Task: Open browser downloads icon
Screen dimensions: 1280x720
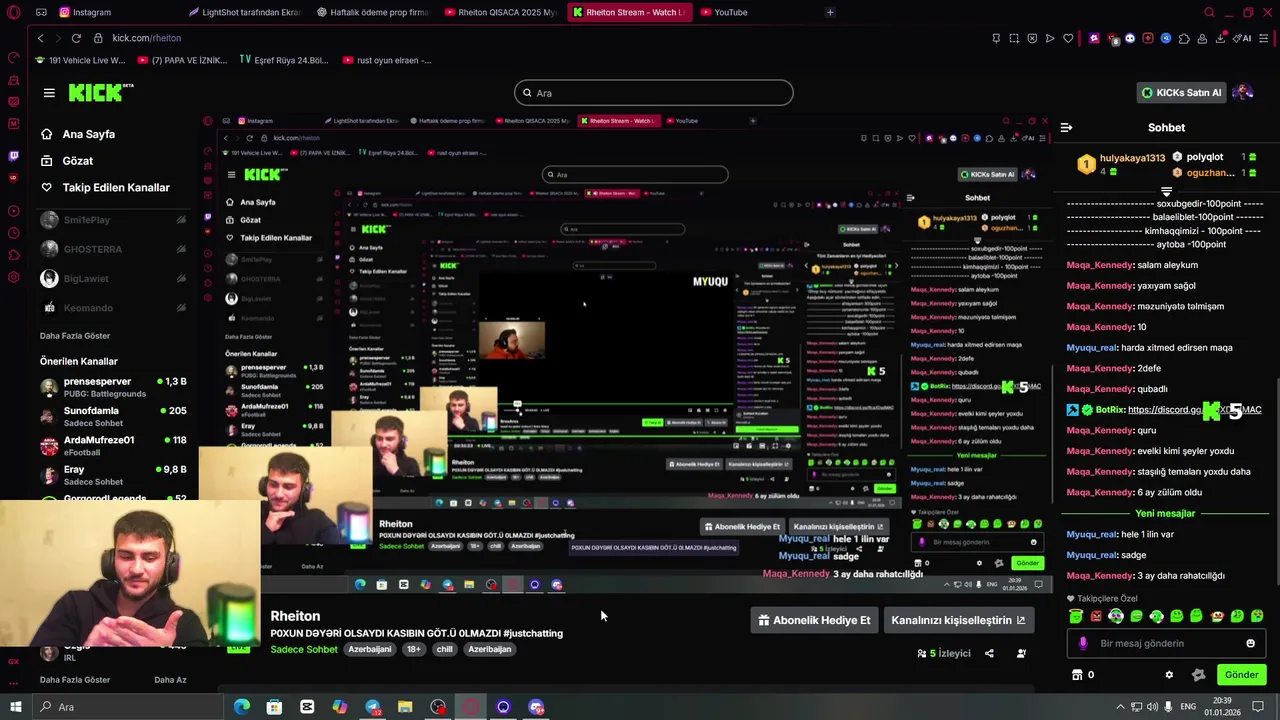Action: [x=1220, y=38]
